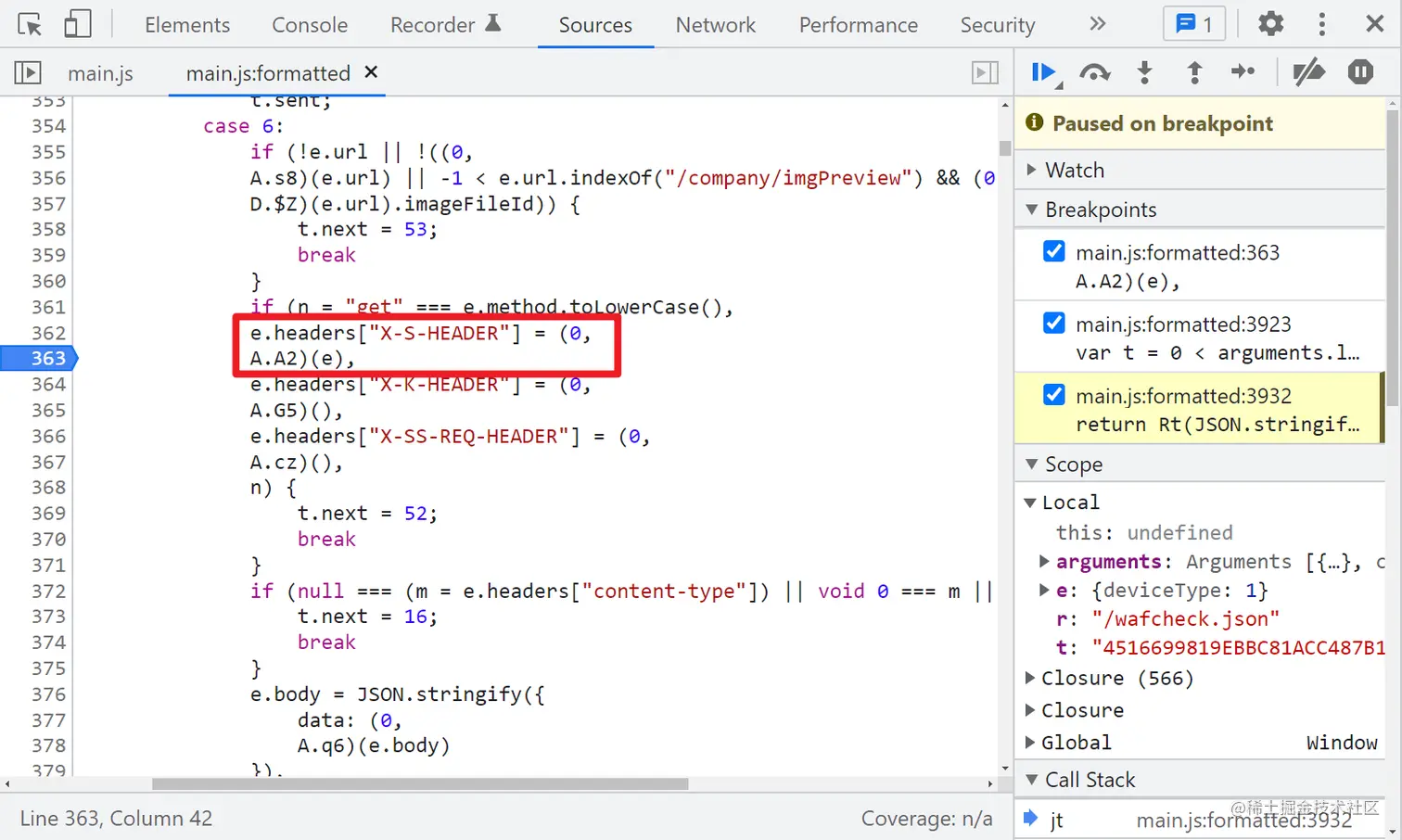Click the vertical scrollbar of code editor
The height and width of the screenshot is (840, 1402).
click(1005, 148)
